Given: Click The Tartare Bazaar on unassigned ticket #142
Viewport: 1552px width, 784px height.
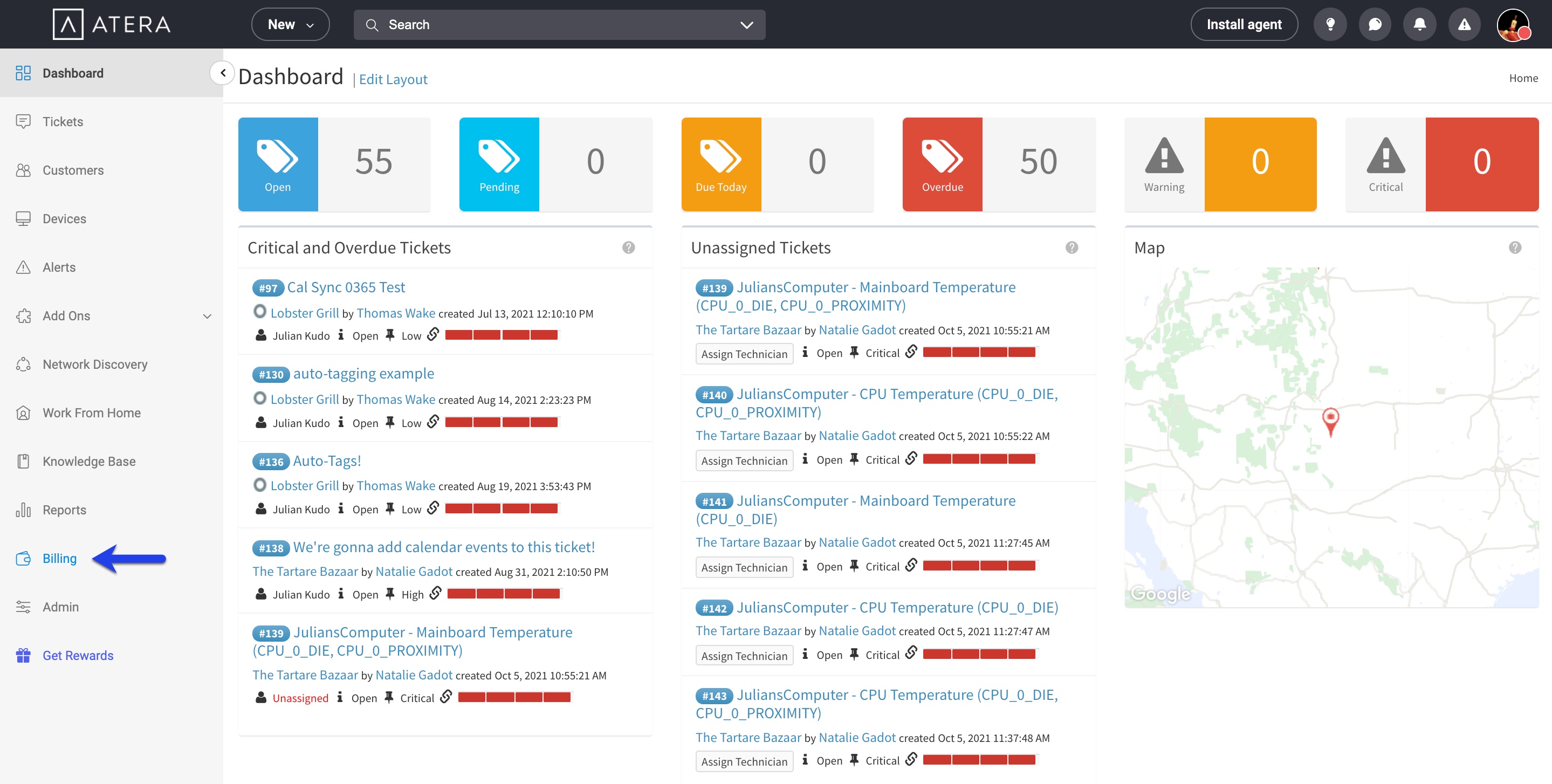Looking at the screenshot, I should tap(748, 631).
